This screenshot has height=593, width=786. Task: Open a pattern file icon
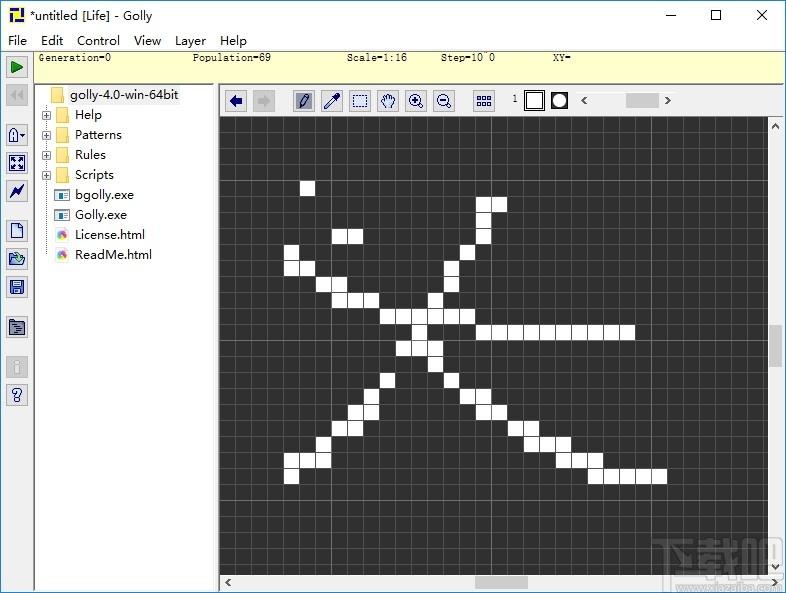[17, 259]
